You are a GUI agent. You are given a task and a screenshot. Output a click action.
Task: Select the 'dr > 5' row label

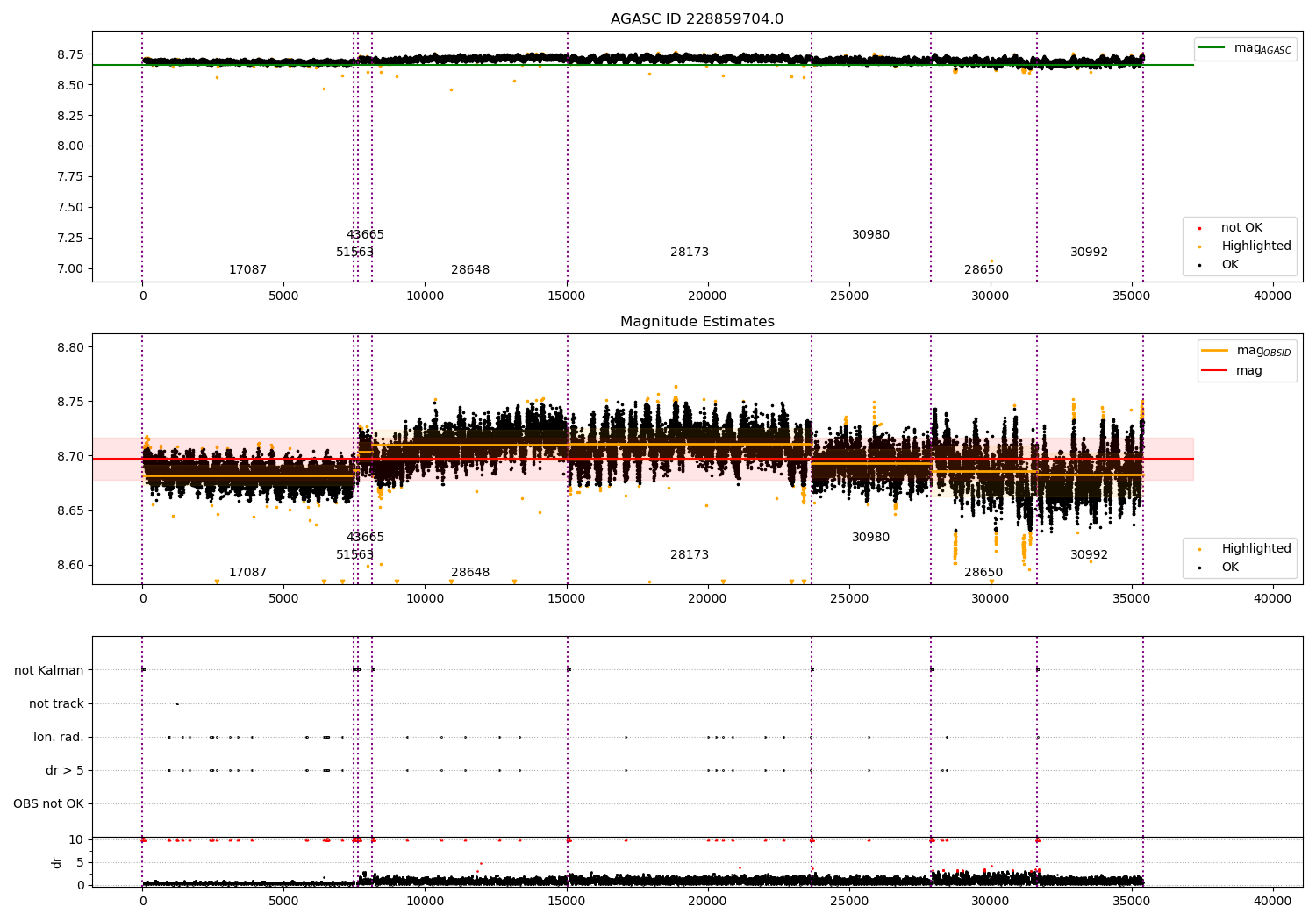[65, 770]
